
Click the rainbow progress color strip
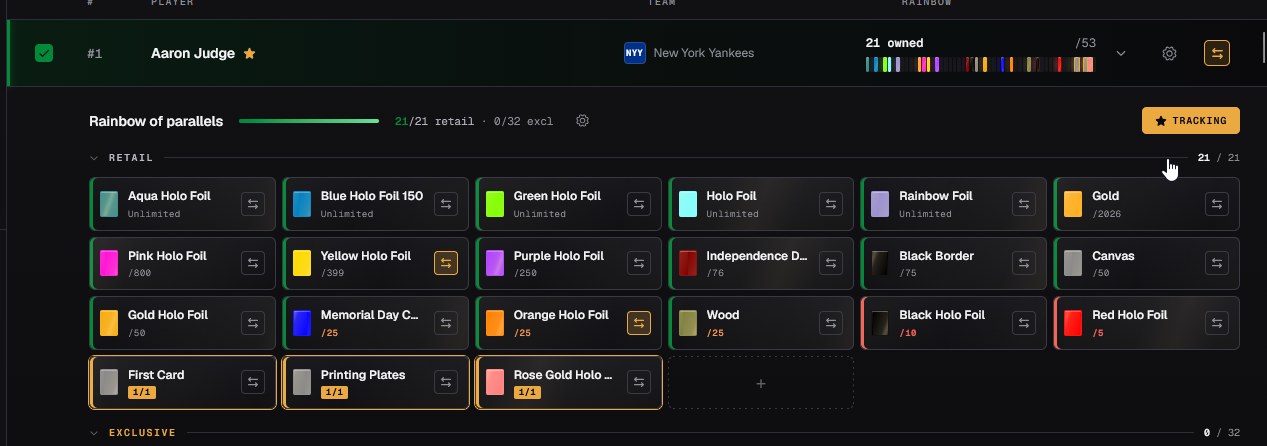[x=980, y=64]
